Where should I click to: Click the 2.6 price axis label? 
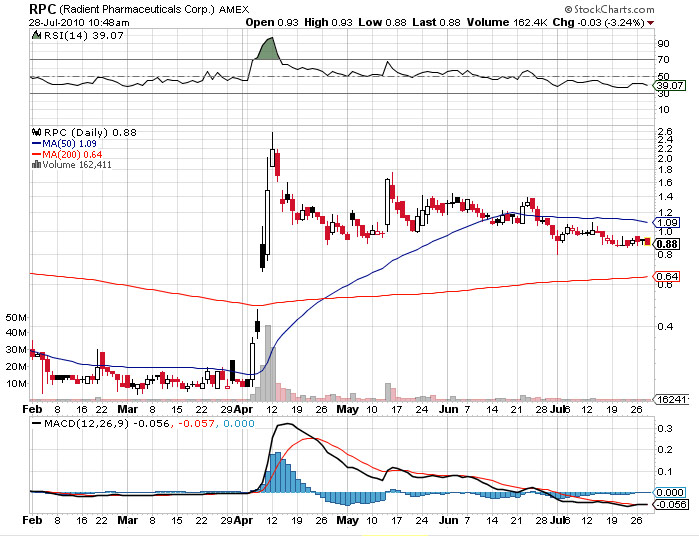(665, 131)
